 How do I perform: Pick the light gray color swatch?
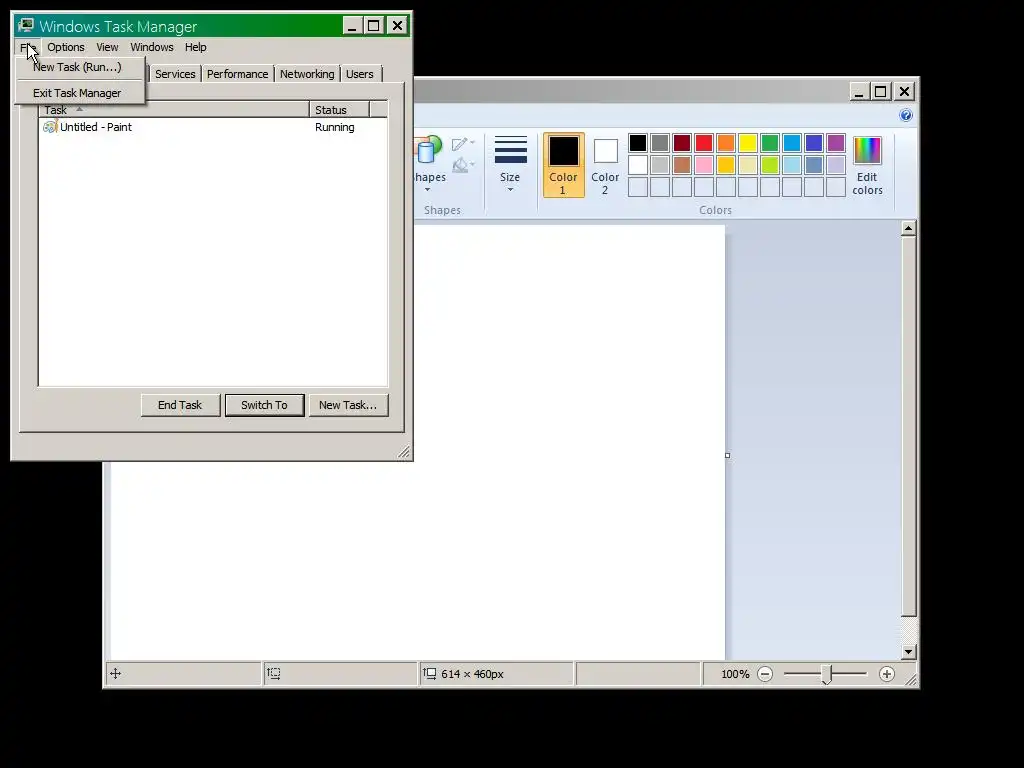point(660,165)
